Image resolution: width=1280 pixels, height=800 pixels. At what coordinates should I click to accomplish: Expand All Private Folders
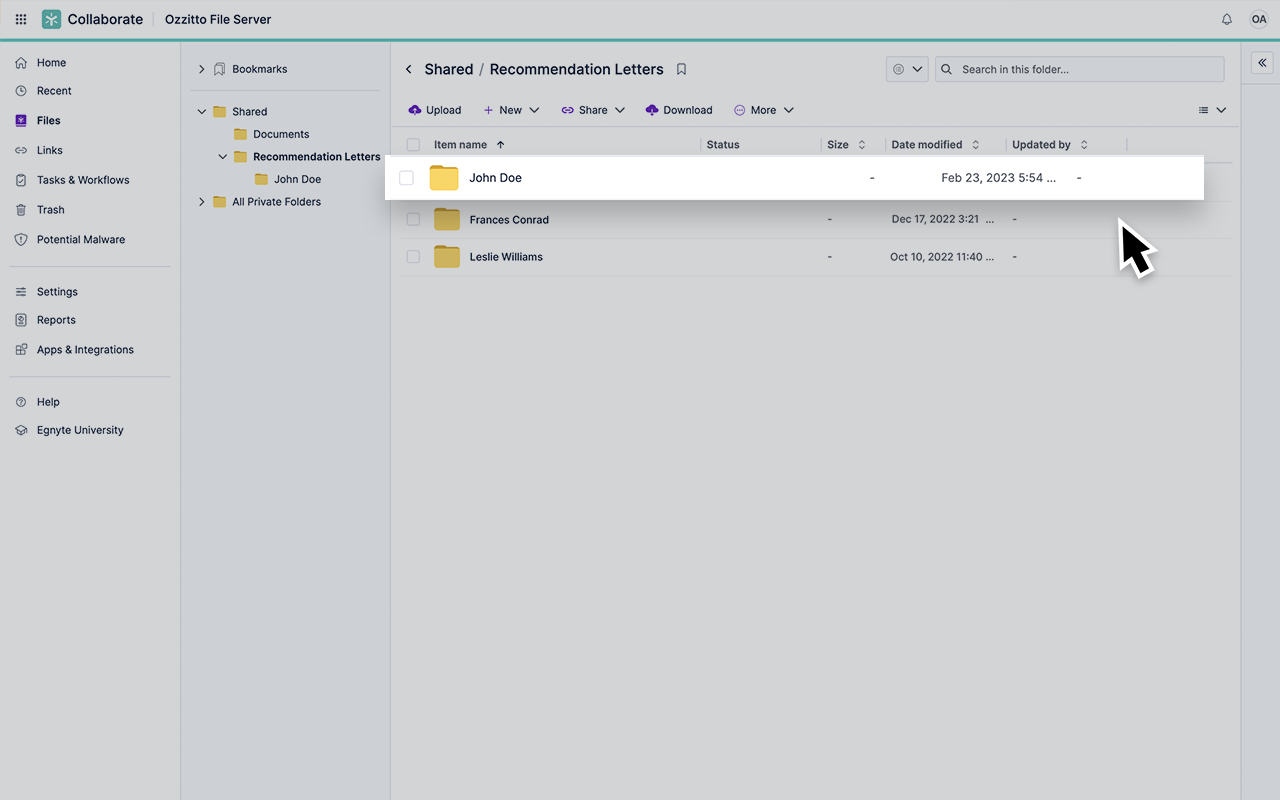(x=201, y=201)
